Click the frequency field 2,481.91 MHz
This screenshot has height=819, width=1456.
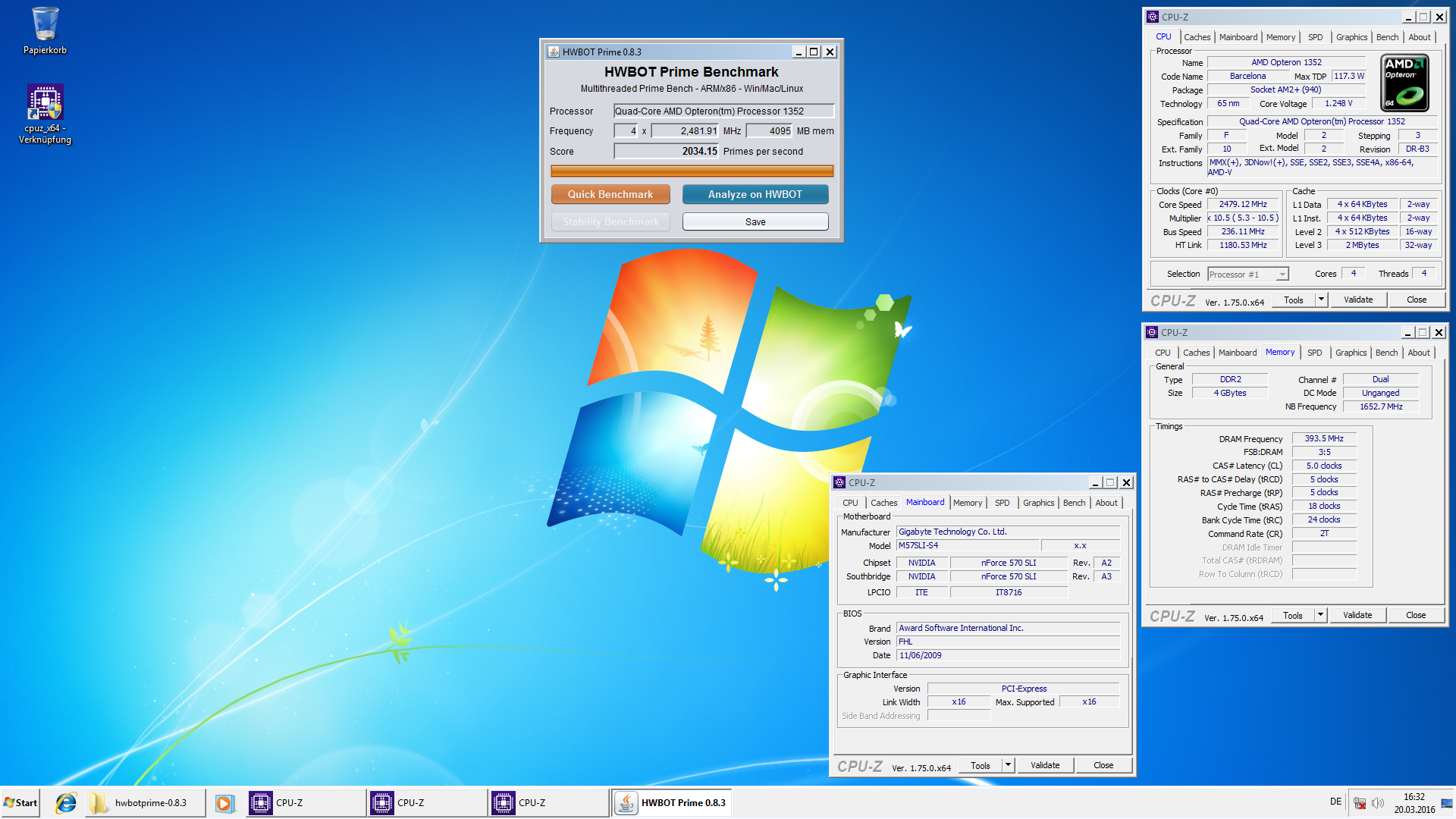[685, 130]
